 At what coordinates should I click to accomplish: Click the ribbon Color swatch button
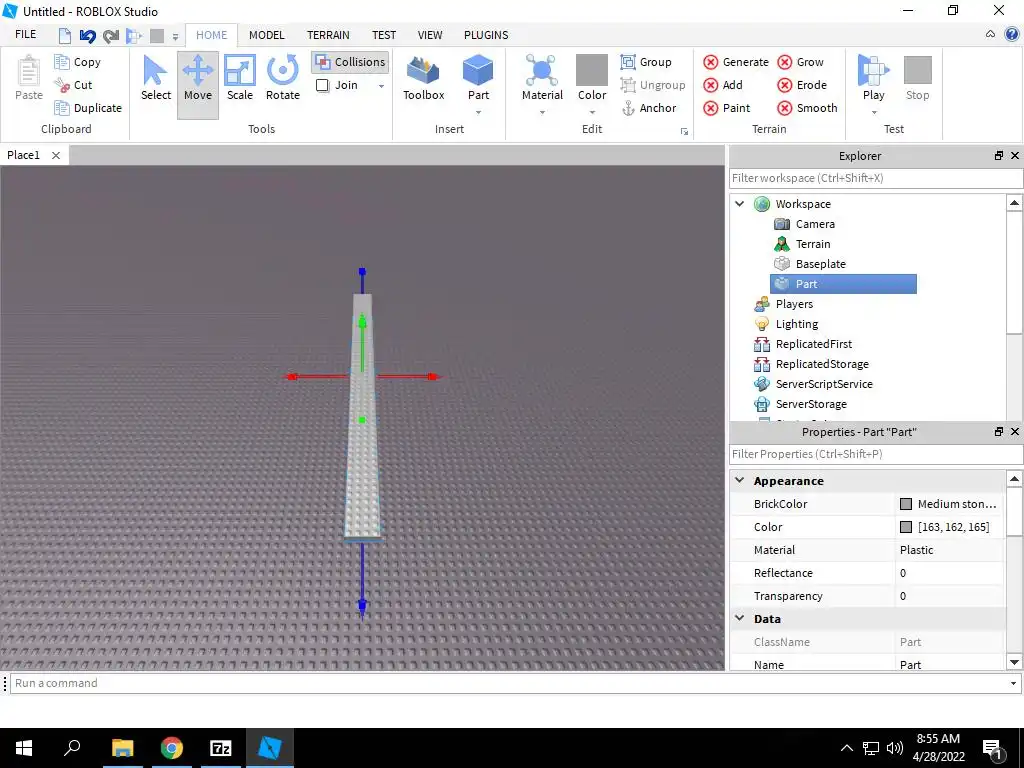click(x=592, y=77)
